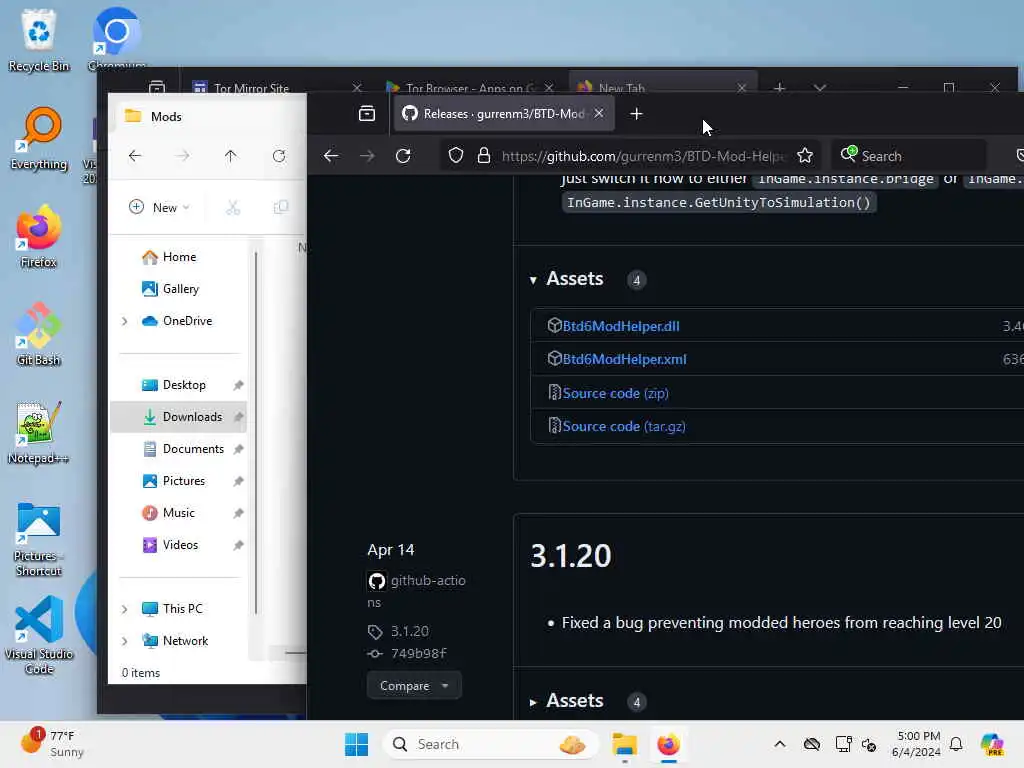Open Firefox desktop shortcut
The image size is (1024, 768).
39,236
